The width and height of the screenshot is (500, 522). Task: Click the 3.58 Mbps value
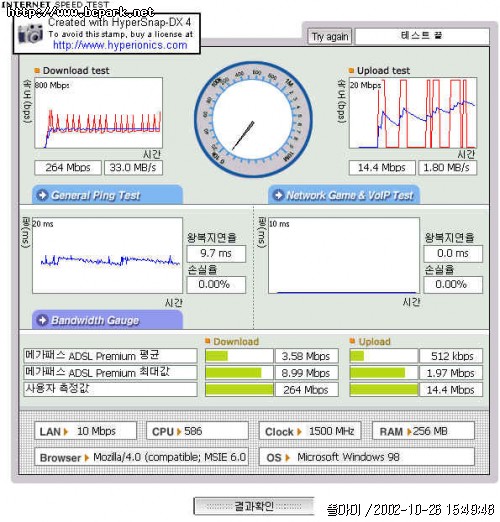tap(306, 356)
